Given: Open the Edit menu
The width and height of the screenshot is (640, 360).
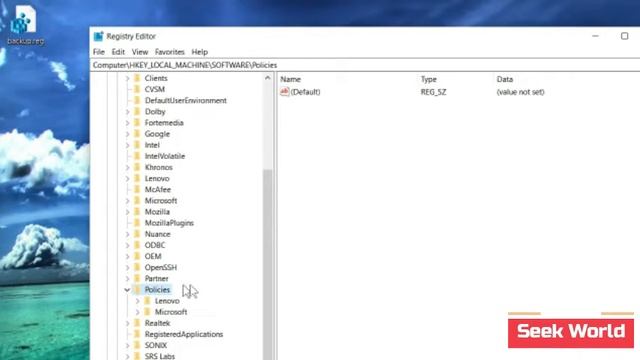Looking at the screenshot, I should (x=118, y=52).
